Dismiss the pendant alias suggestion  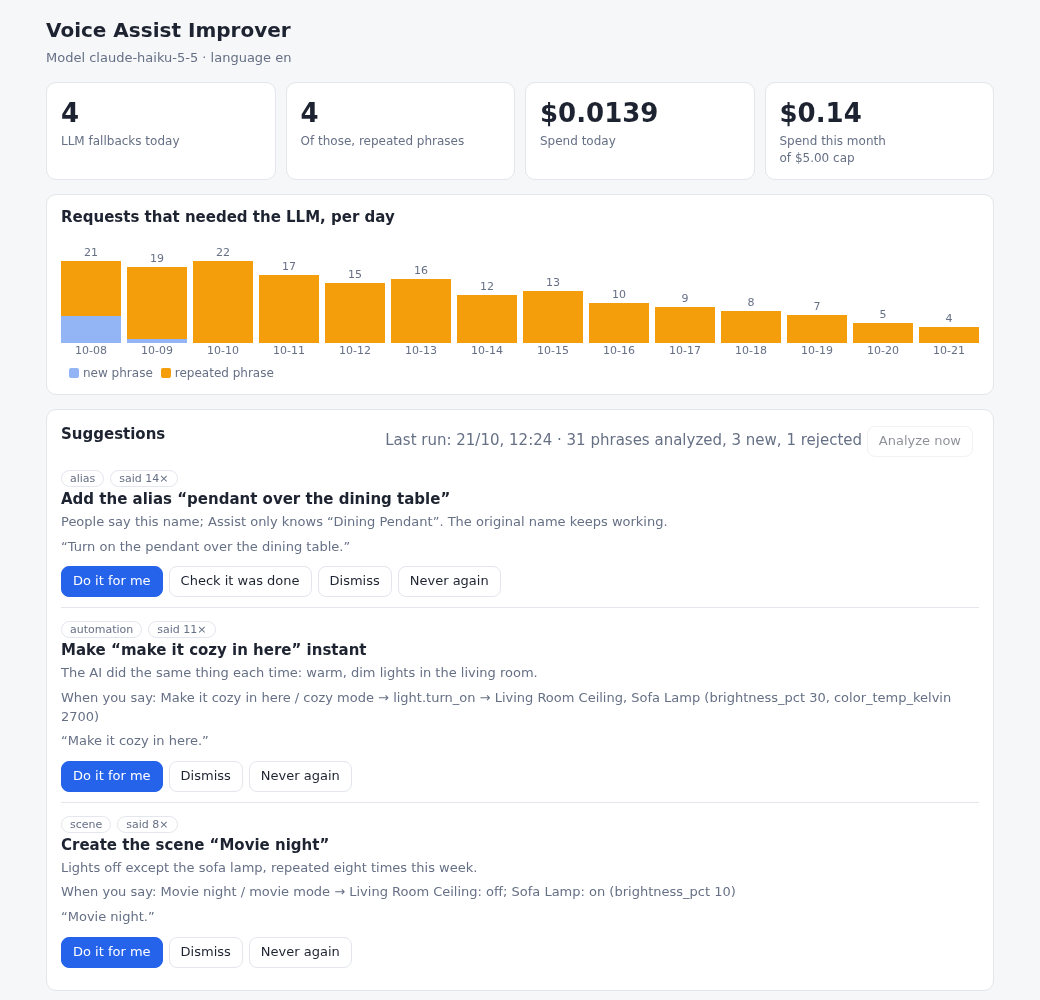[x=355, y=581]
